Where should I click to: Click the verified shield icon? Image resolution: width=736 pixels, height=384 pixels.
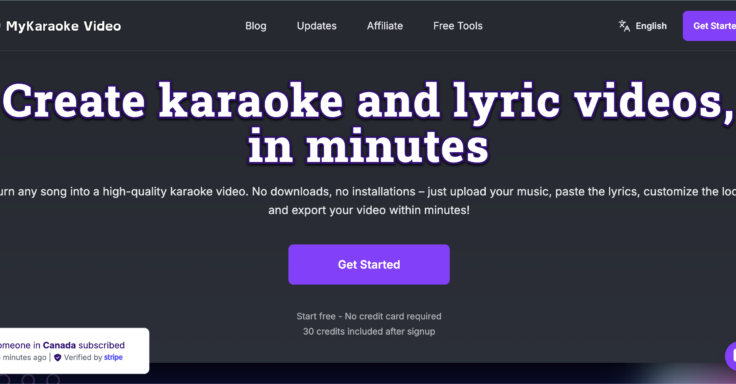point(58,358)
